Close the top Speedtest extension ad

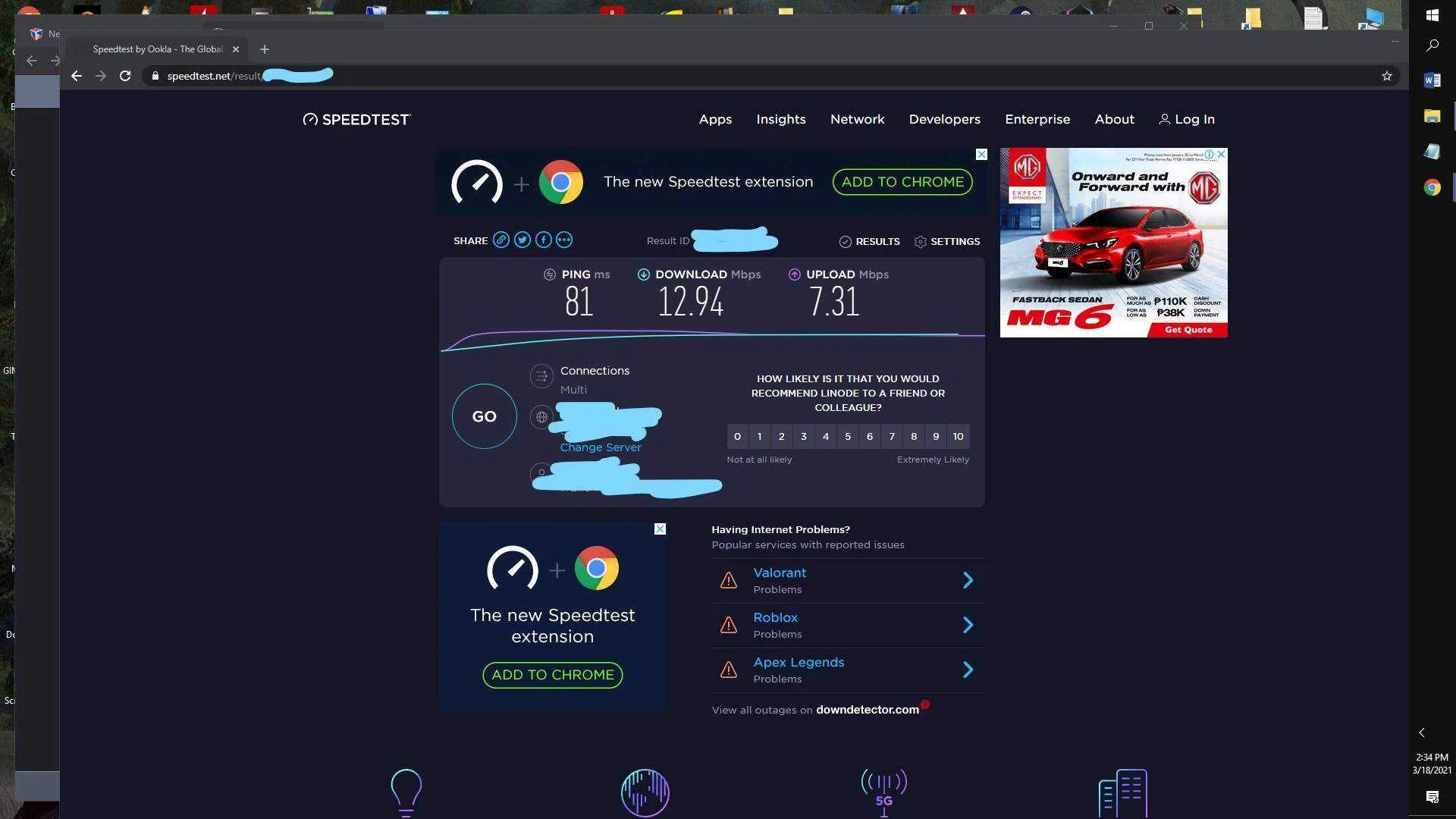[981, 154]
